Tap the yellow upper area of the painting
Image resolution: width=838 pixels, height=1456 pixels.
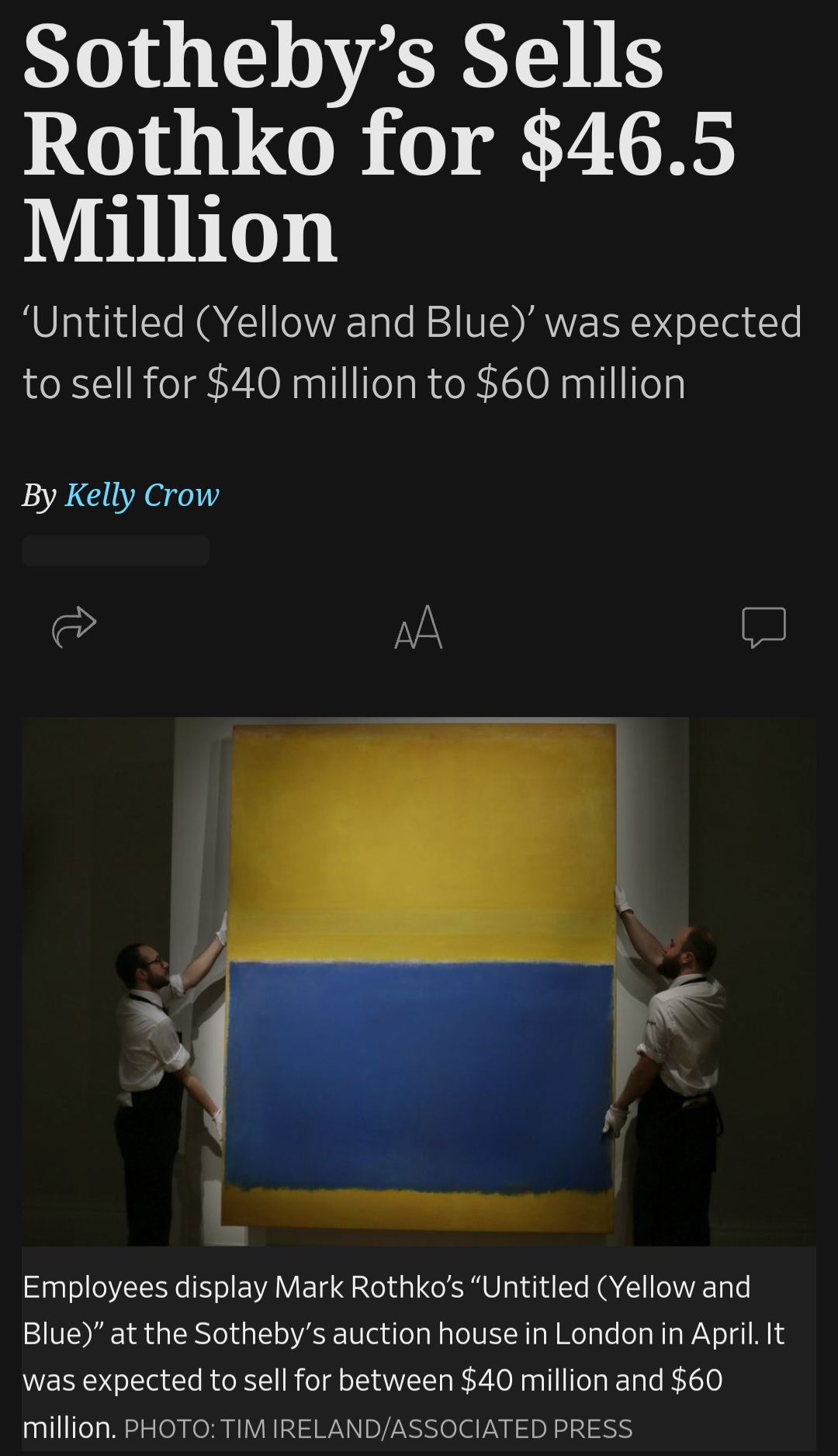click(x=424, y=842)
